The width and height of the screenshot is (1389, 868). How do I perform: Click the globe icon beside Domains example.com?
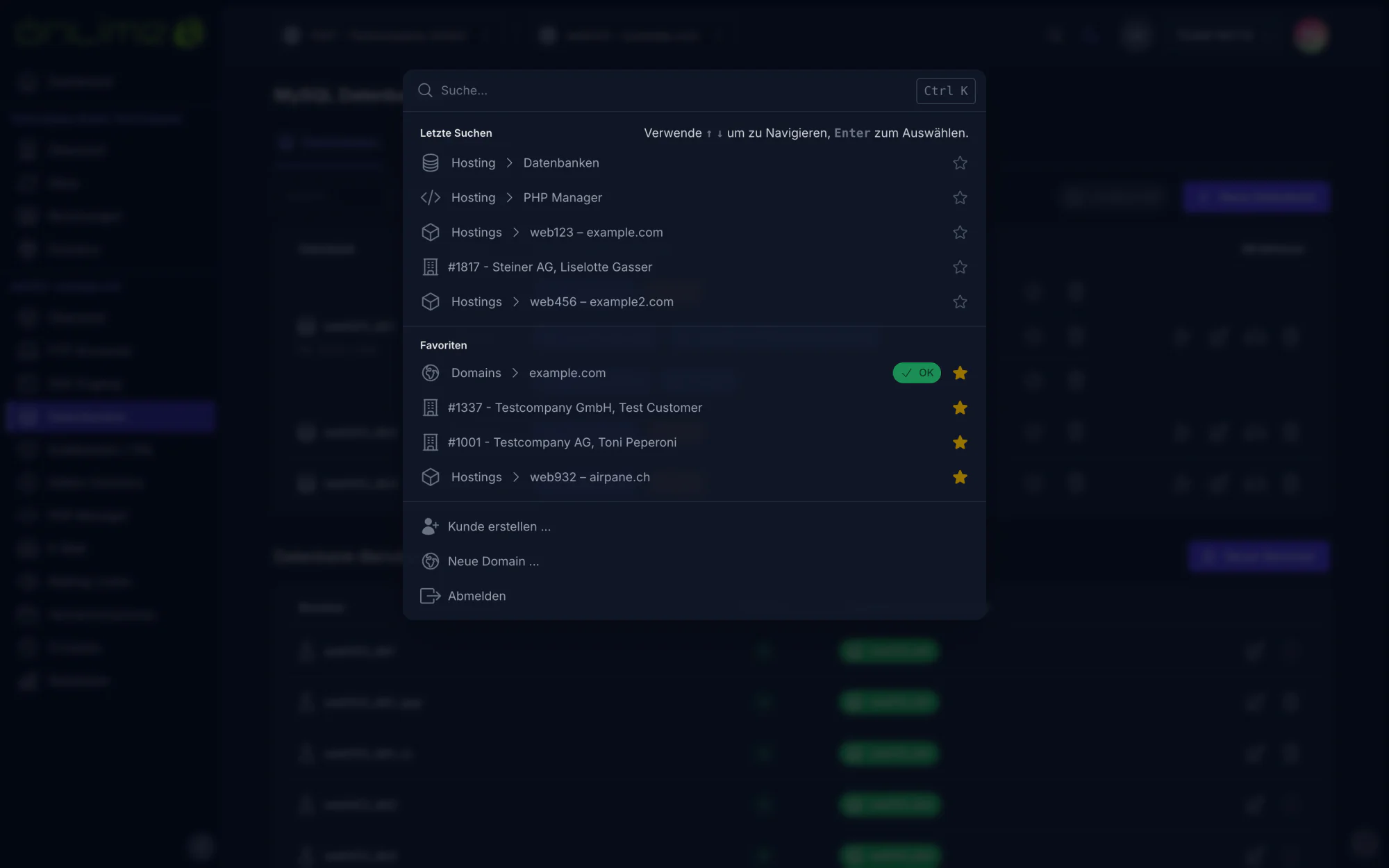point(430,373)
